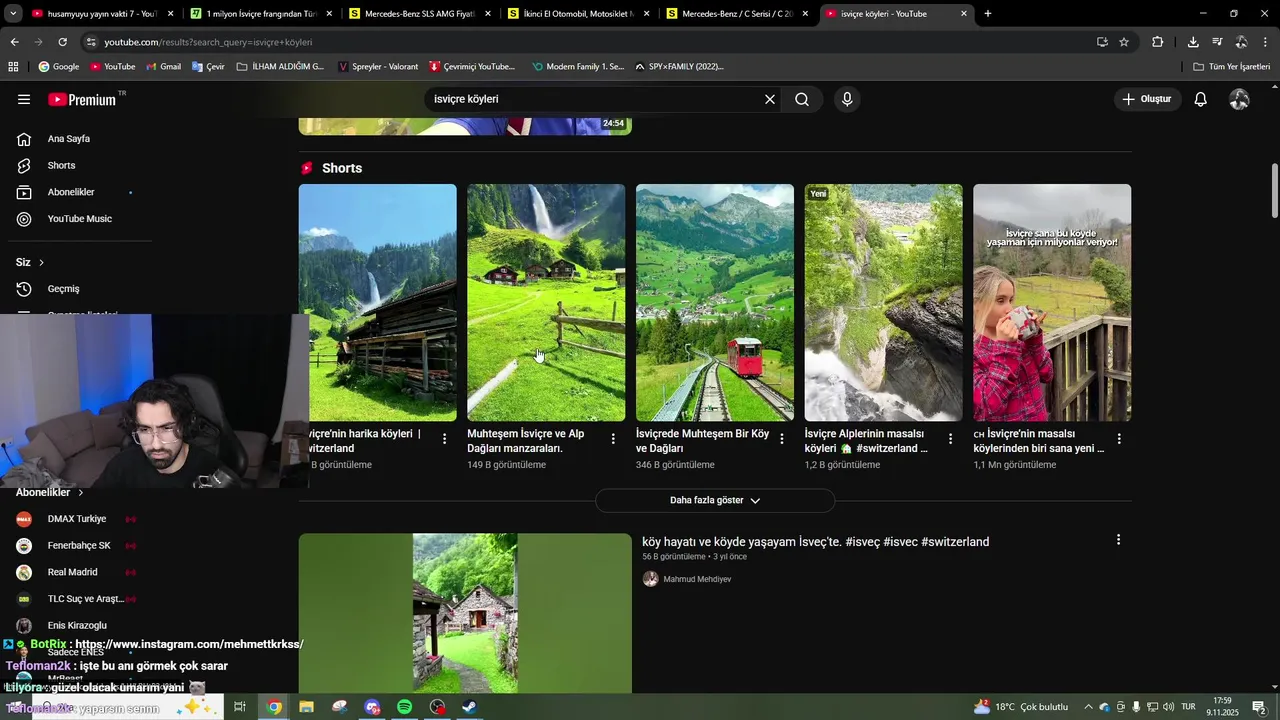Open the YouTube hamburger guide menu
The image size is (1280, 720).
[24, 99]
